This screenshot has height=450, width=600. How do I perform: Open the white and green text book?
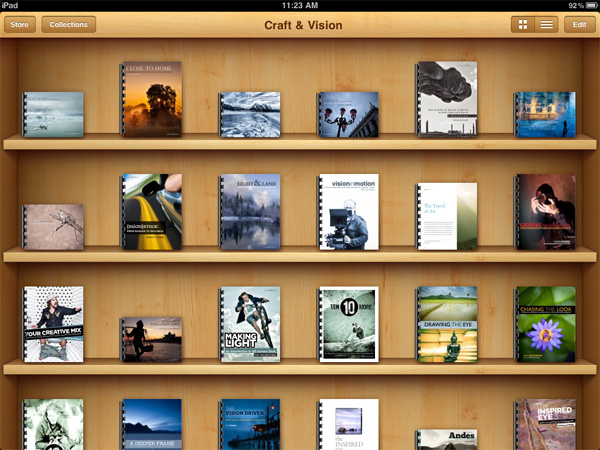click(447, 216)
